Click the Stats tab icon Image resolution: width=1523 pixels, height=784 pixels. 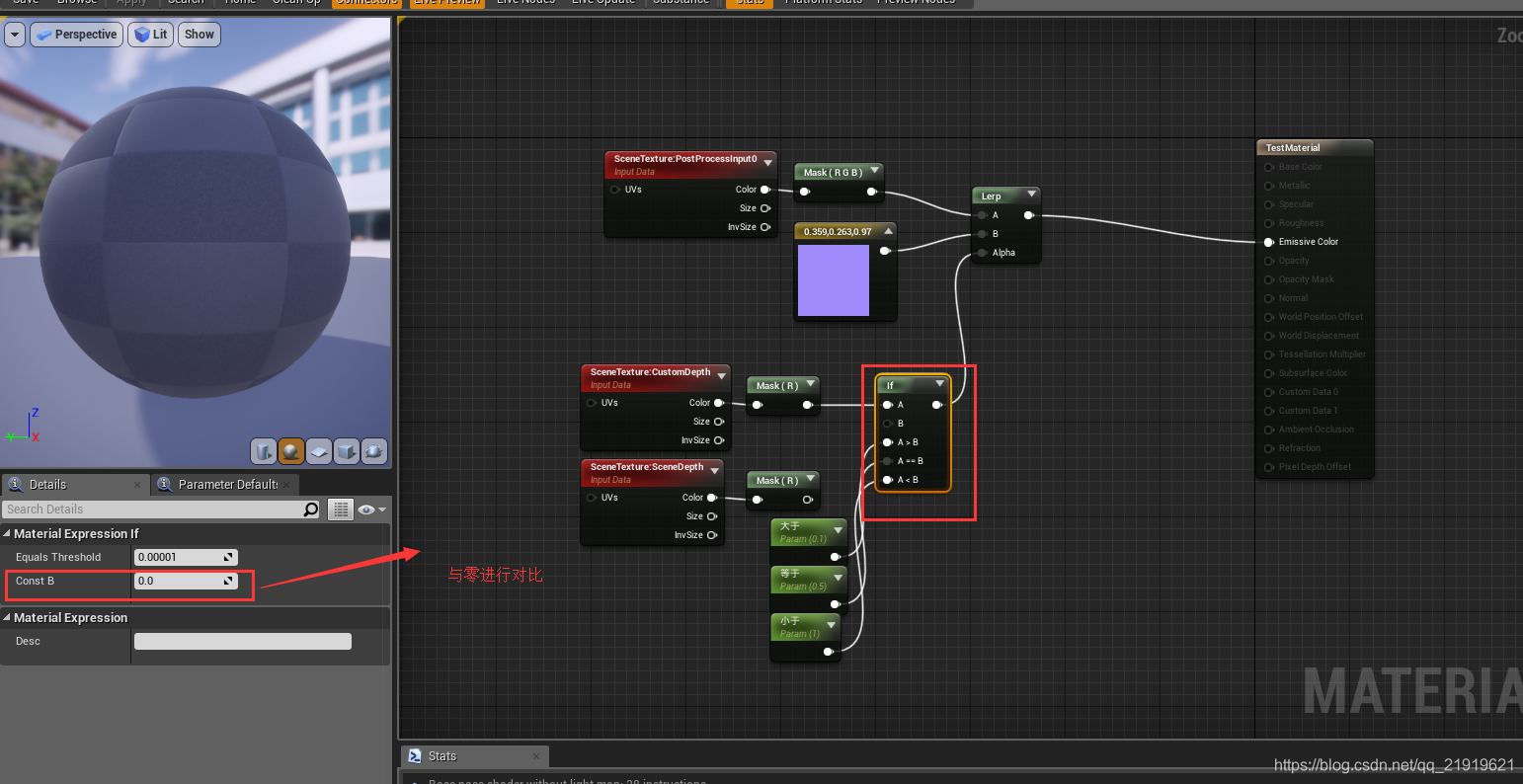pos(415,755)
